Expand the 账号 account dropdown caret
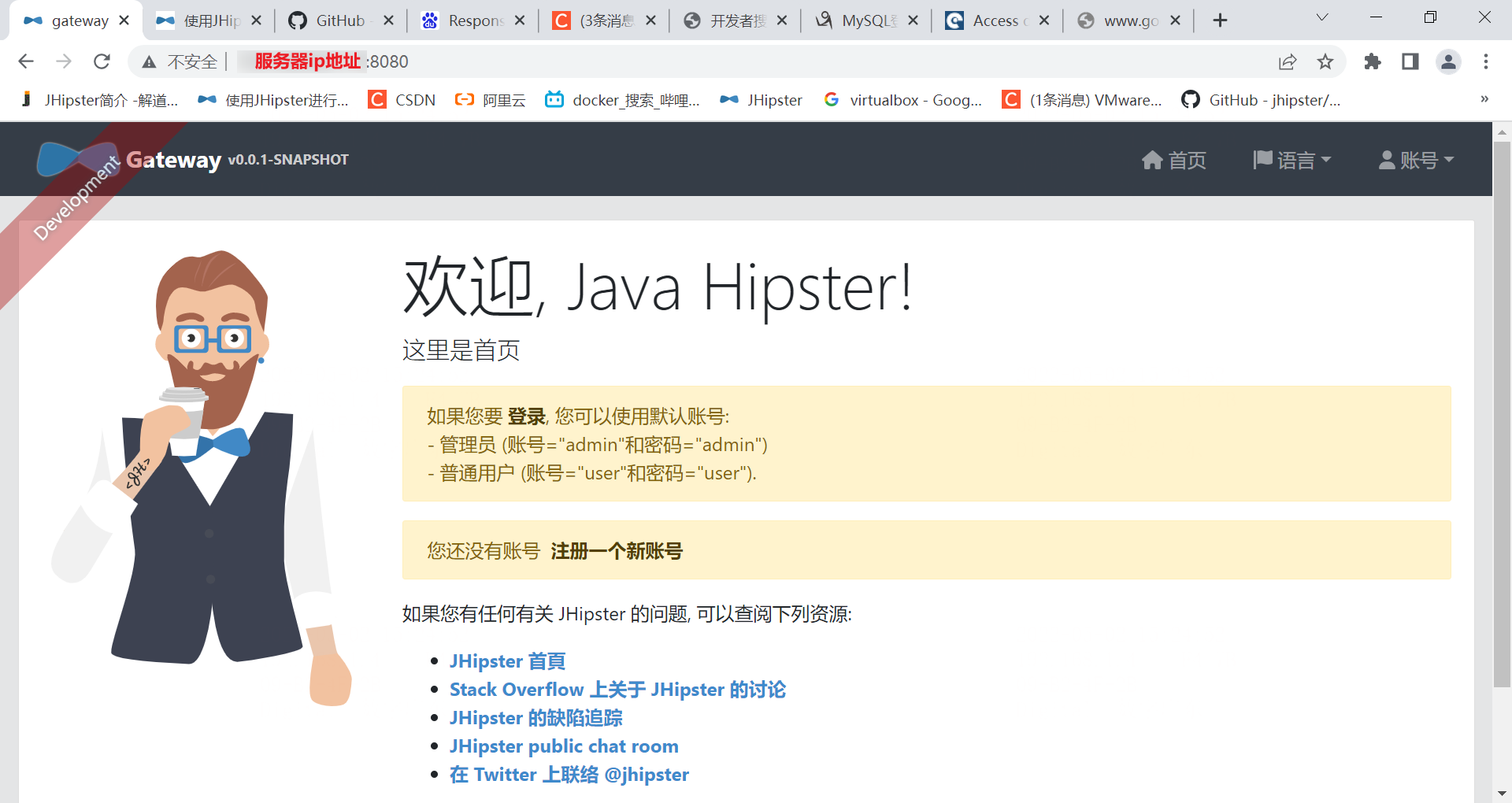1512x803 pixels. (x=1449, y=160)
